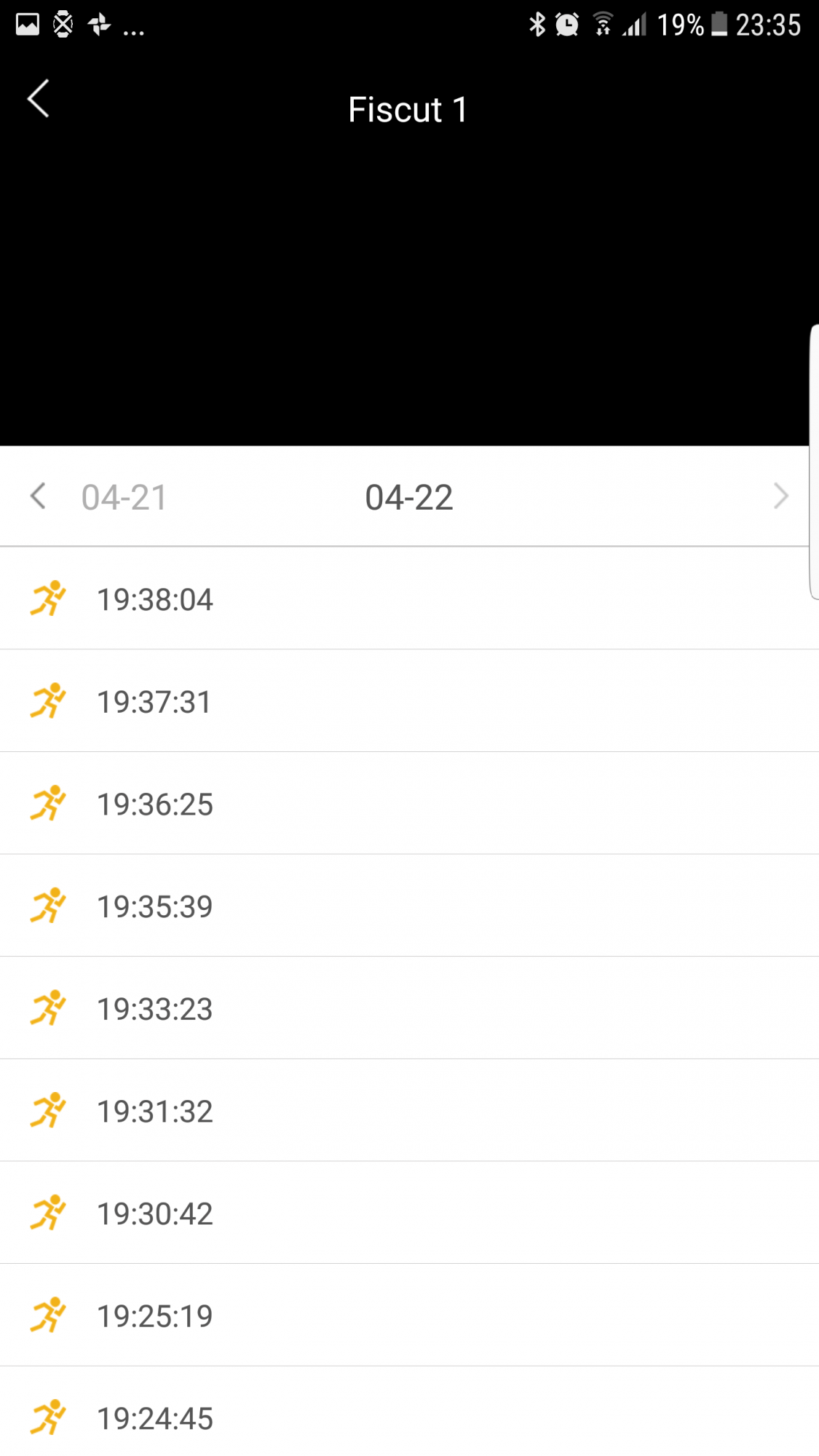The image size is (819, 1456).
Task: Go to previous day with left chevron
Action: click(38, 496)
